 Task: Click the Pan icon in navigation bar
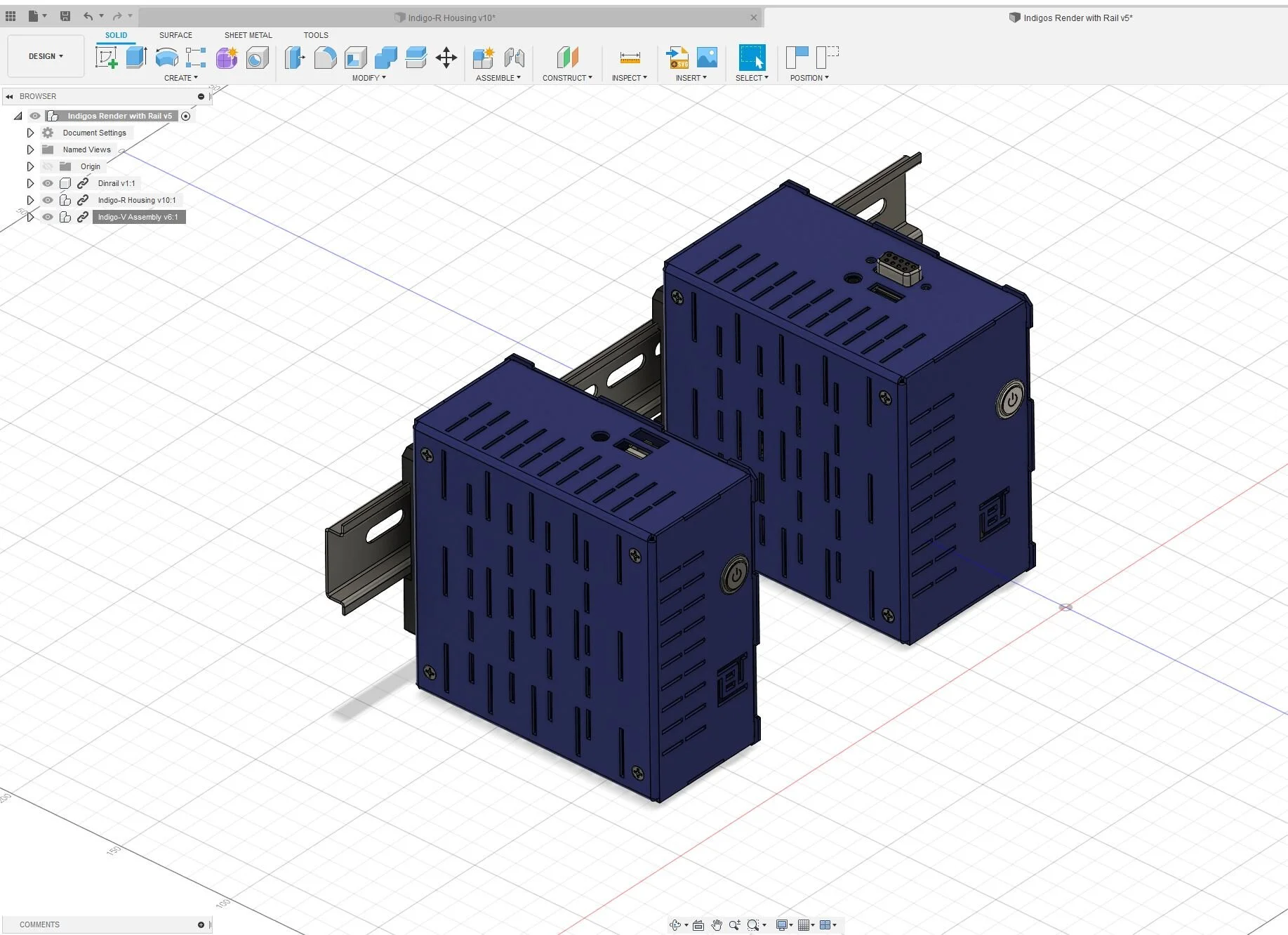716,925
